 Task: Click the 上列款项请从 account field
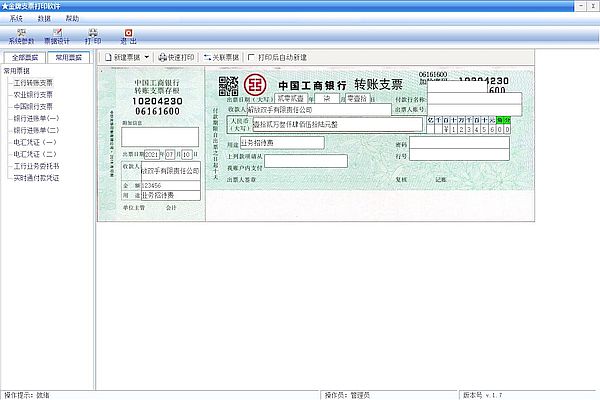coord(306,161)
